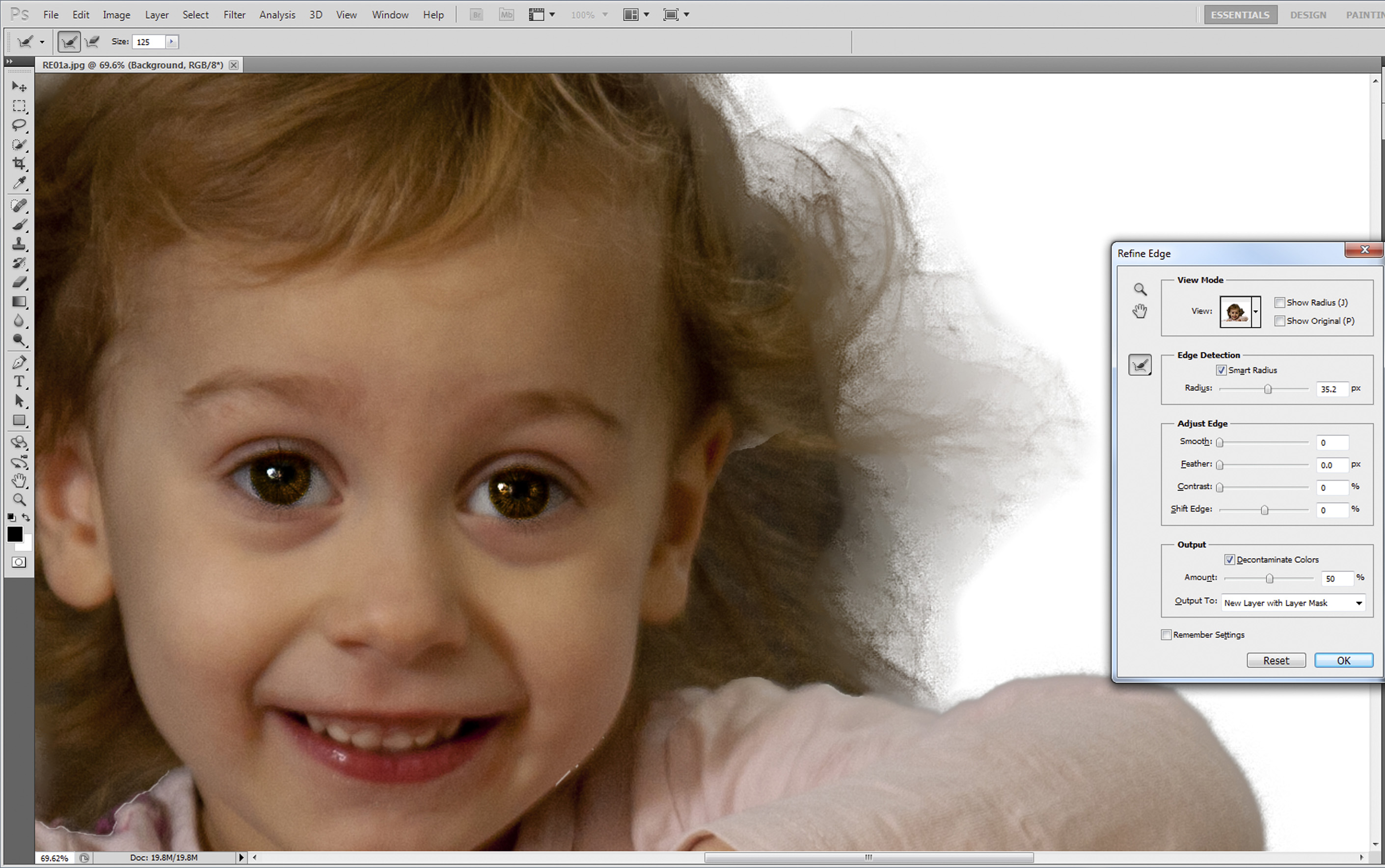Select the Zoom tool in toolbox

tap(20, 500)
